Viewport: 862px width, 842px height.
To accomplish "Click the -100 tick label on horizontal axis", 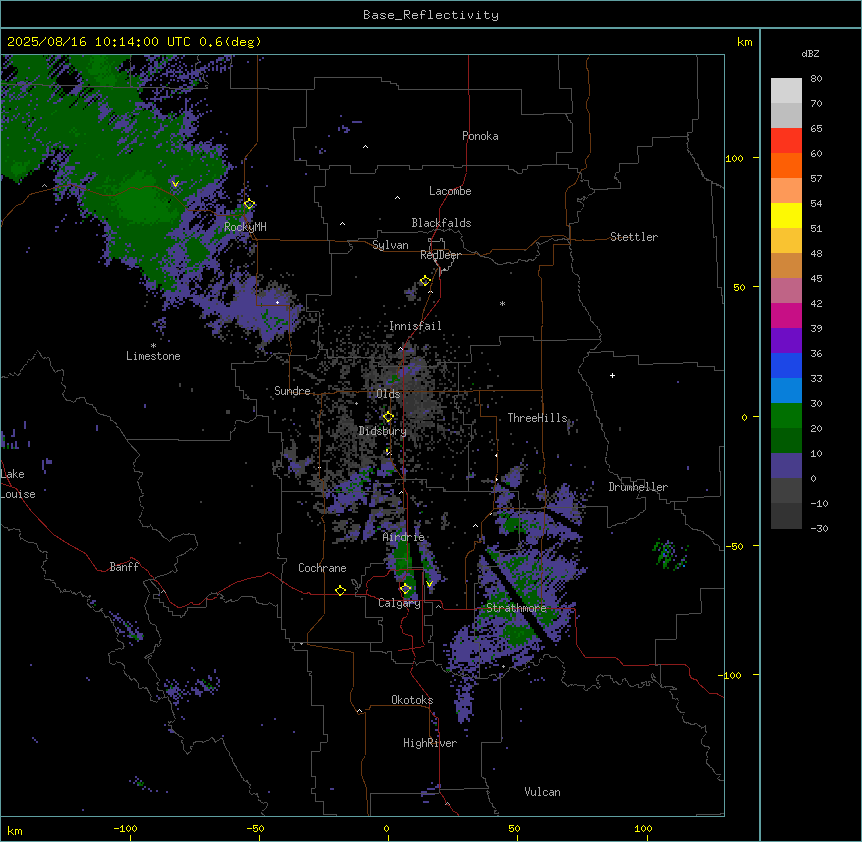I will pyautogui.click(x=125, y=828).
